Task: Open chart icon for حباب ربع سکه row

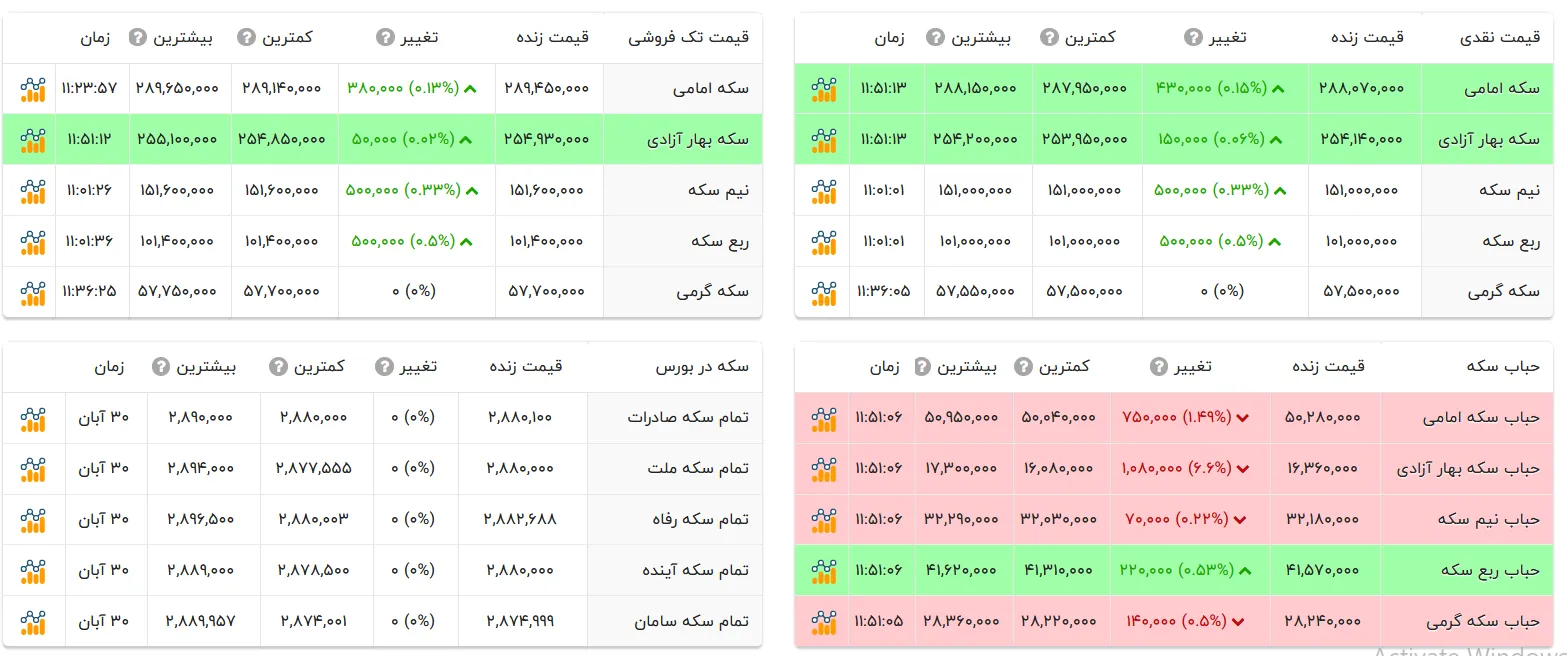Action: (x=824, y=570)
